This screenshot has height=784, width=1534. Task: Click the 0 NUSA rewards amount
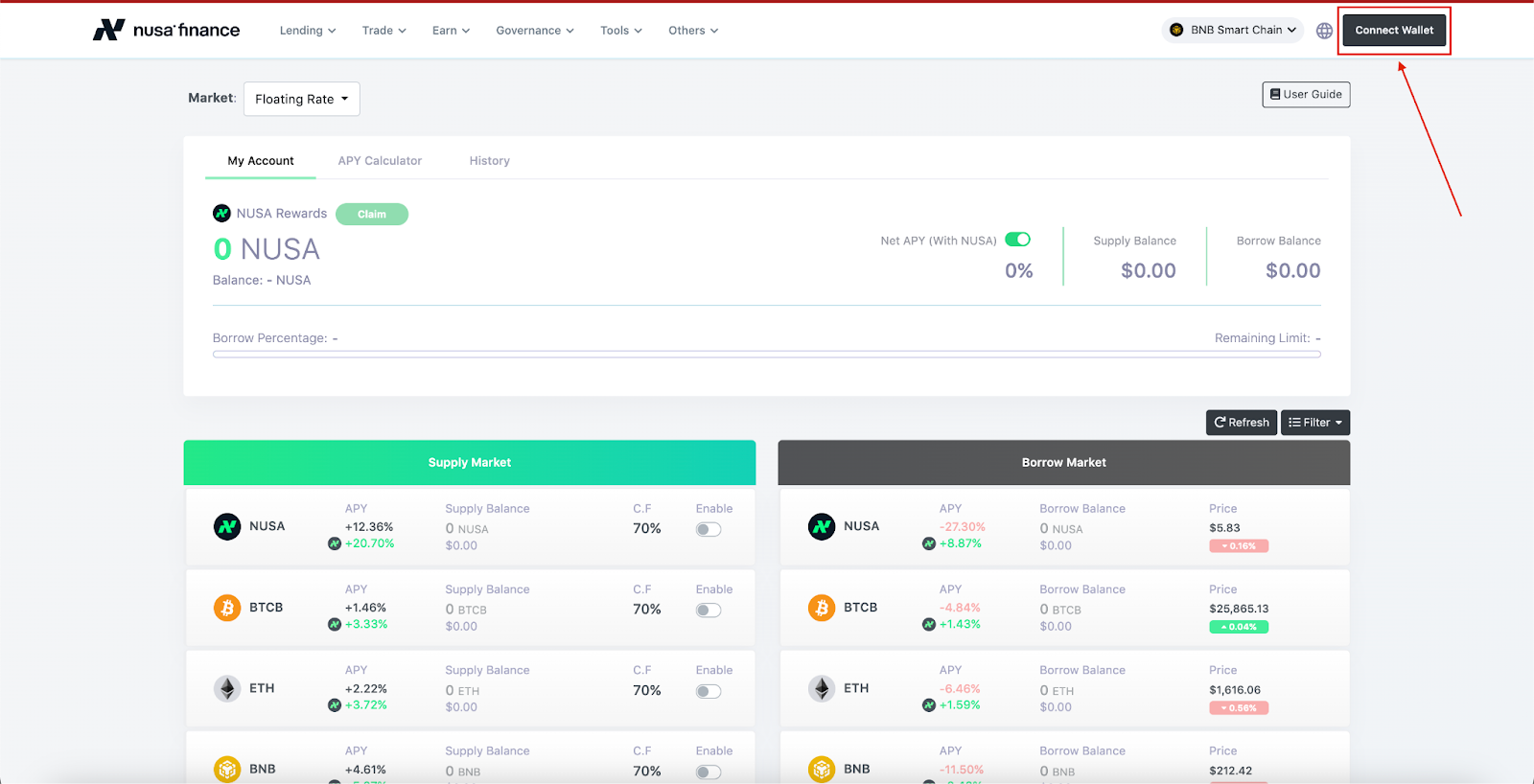267,249
